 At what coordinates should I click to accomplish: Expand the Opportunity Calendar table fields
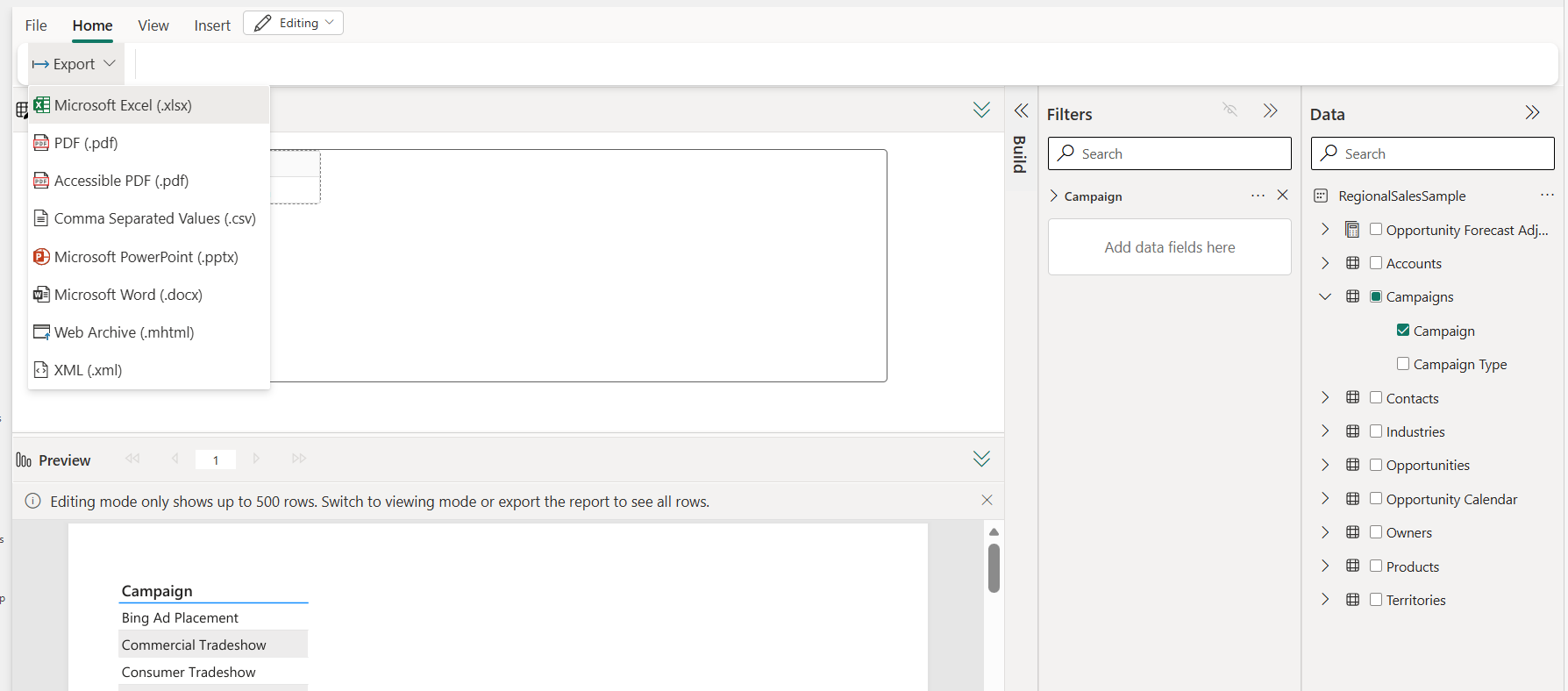[x=1325, y=498]
